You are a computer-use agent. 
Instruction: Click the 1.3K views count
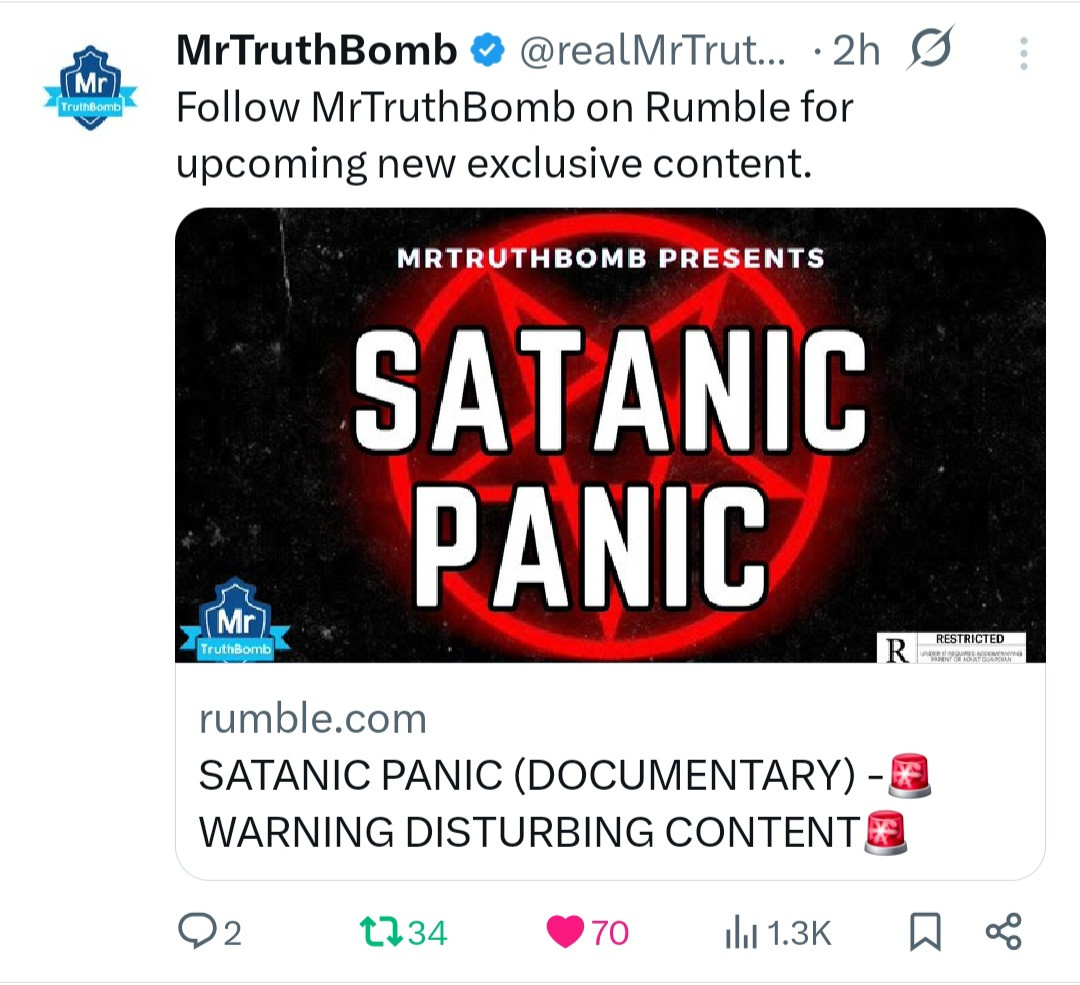pos(799,933)
